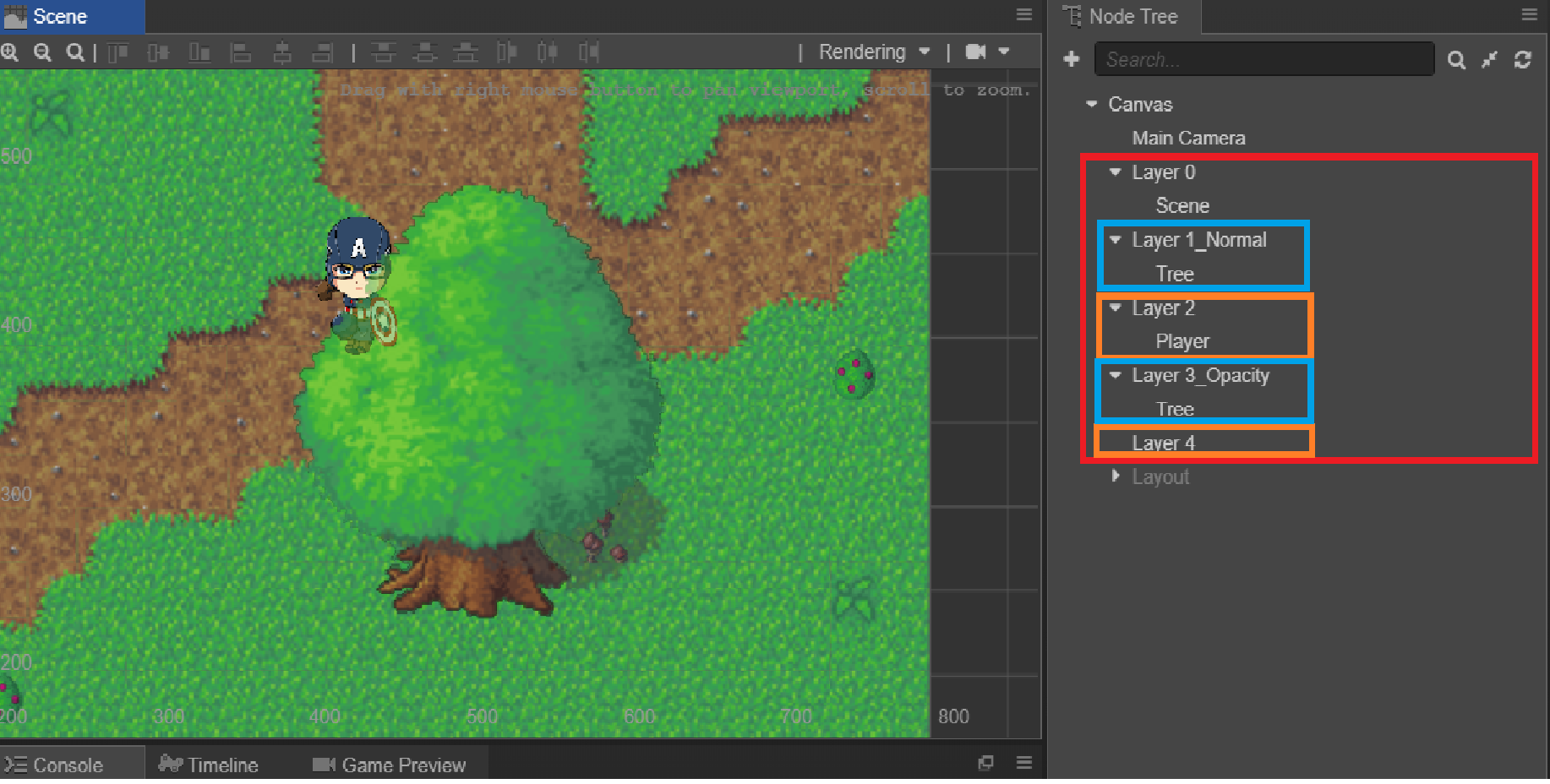The image size is (1550, 784).
Task: Select the Tree node under Layer 1_Normal
Action: click(1175, 274)
